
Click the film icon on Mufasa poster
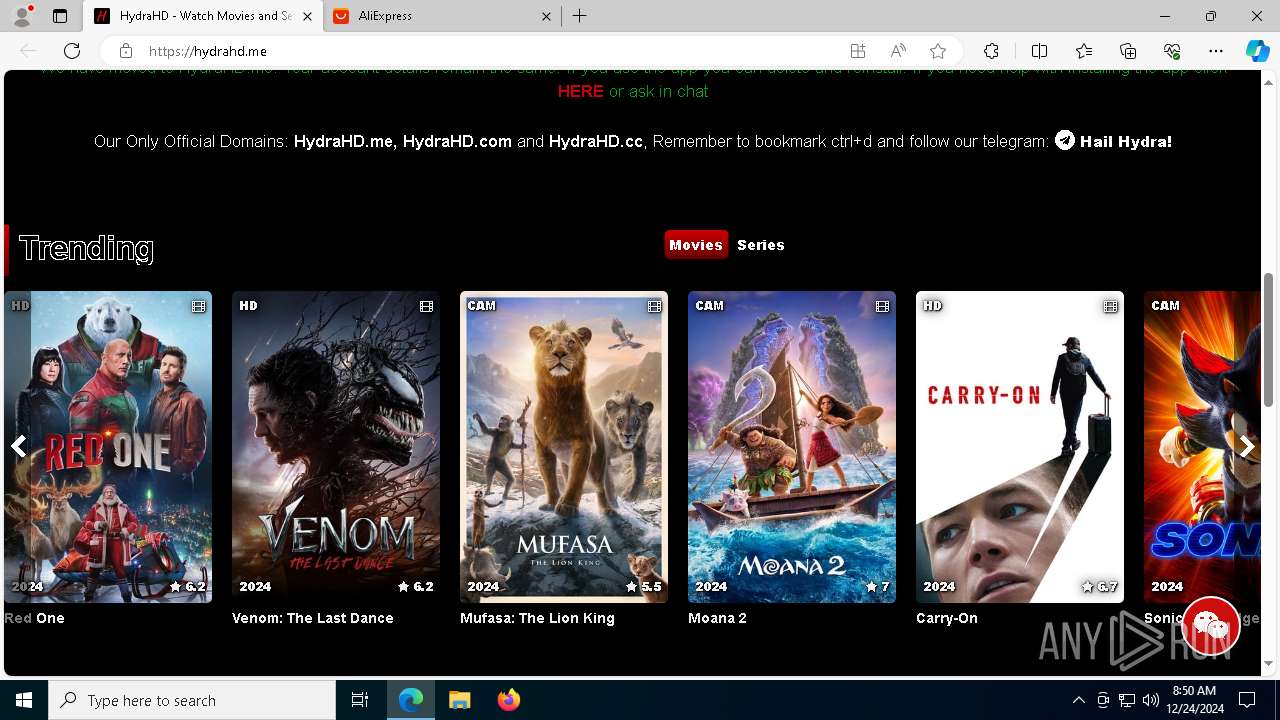pos(654,306)
